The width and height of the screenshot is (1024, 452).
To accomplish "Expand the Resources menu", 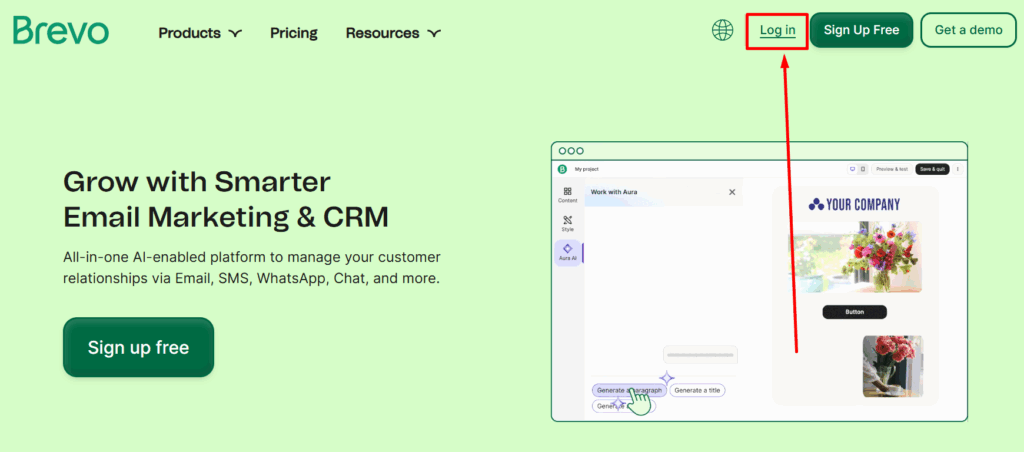I will point(393,33).
